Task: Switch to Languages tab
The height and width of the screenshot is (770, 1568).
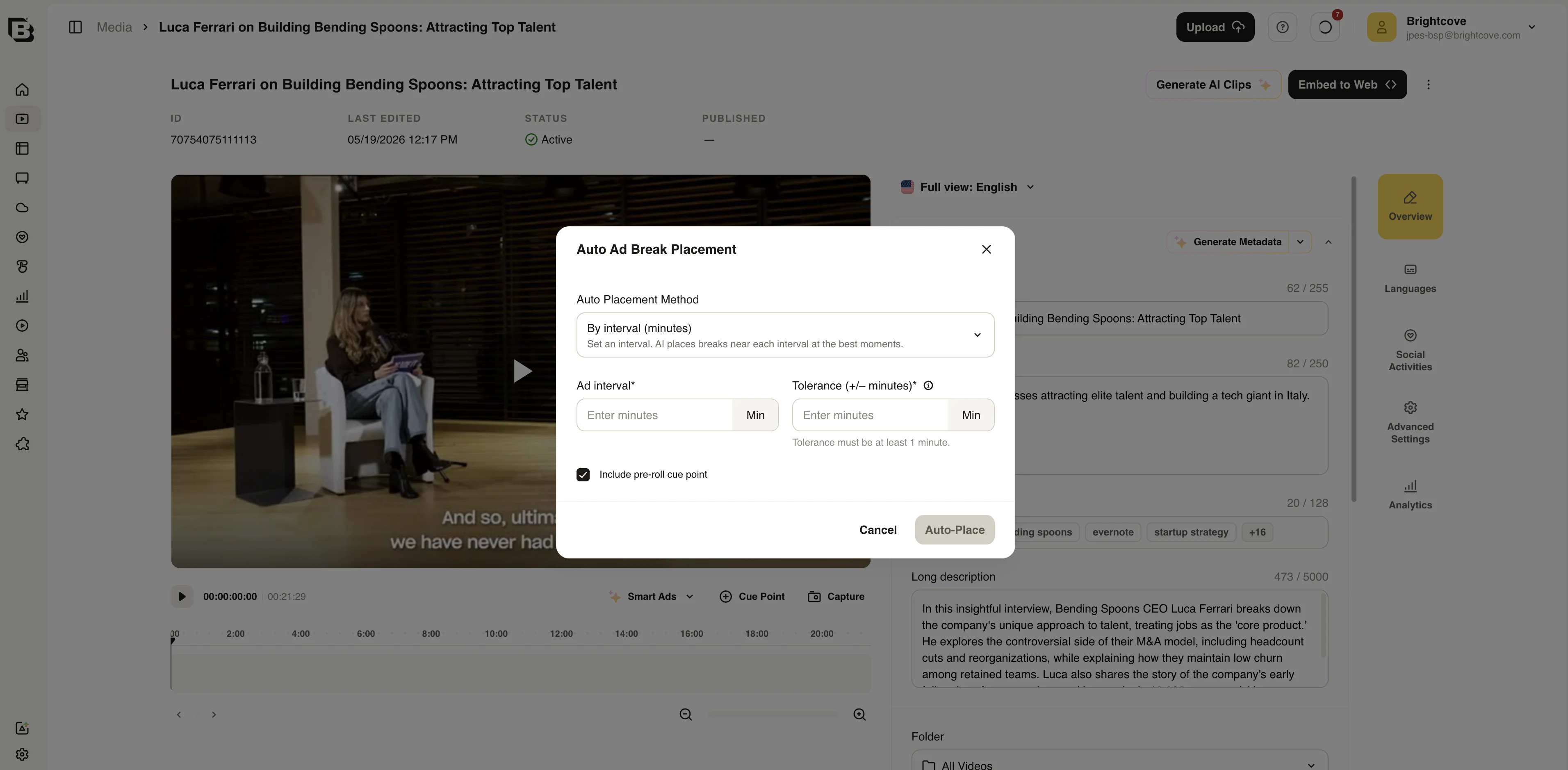Action: (1411, 279)
